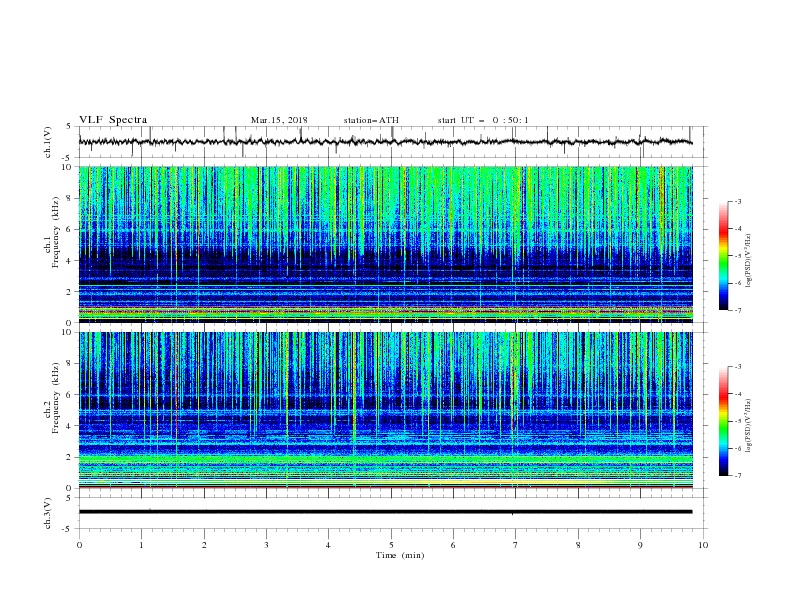Click the "ch.3(V)" axis label
The image size is (792, 612).
tap(48, 513)
